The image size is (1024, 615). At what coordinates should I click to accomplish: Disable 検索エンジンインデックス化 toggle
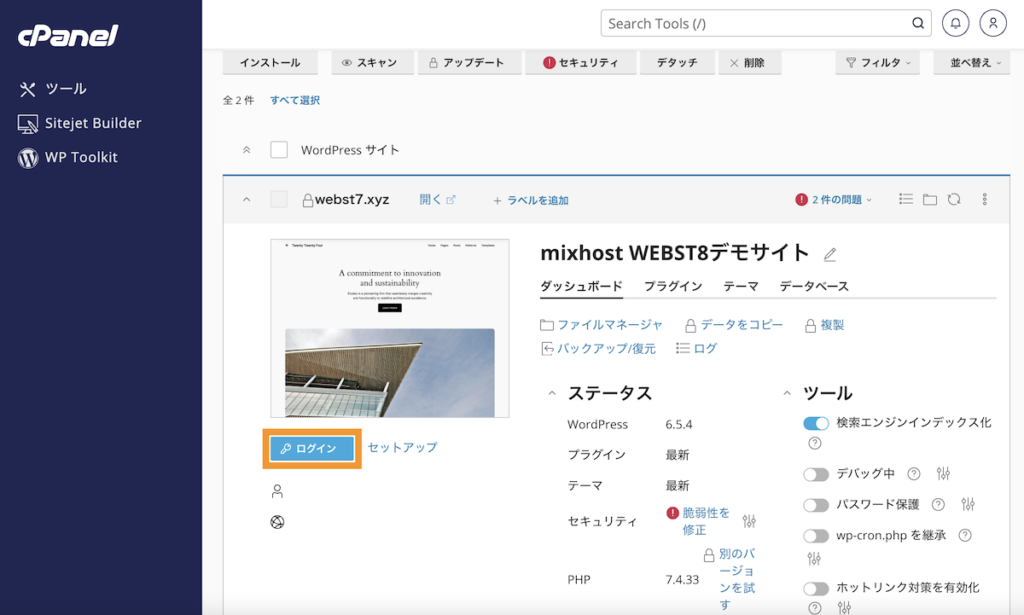(816, 423)
